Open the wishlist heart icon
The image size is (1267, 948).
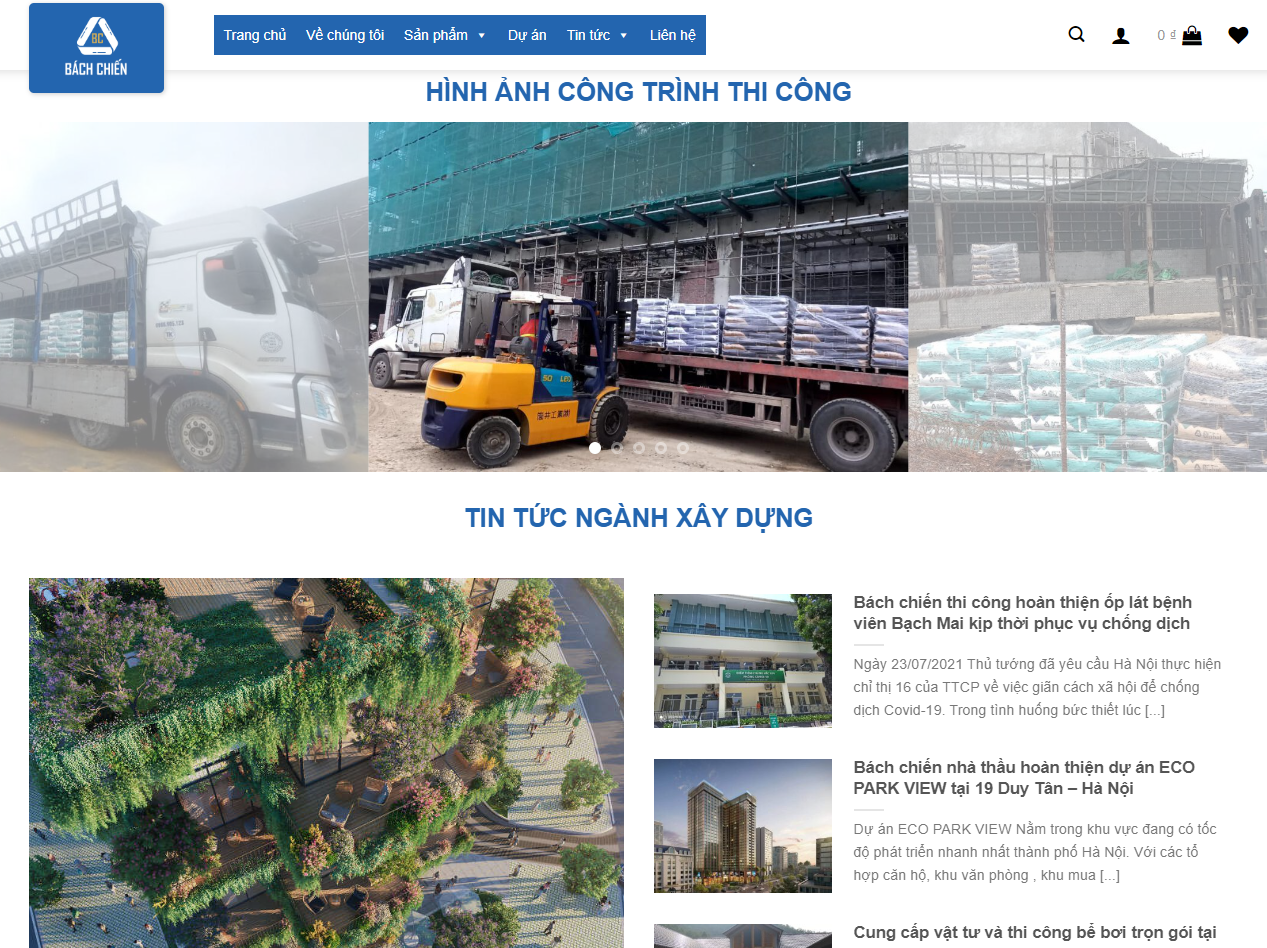(x=1238, y=36)
